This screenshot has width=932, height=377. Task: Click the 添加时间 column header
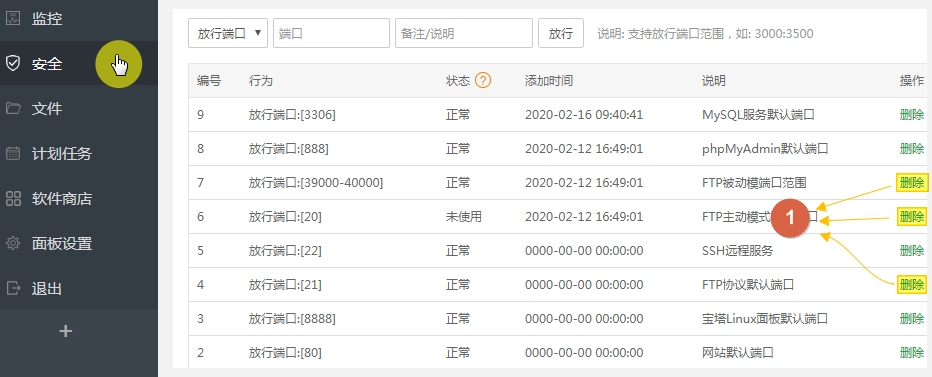(x=549, y=81)
